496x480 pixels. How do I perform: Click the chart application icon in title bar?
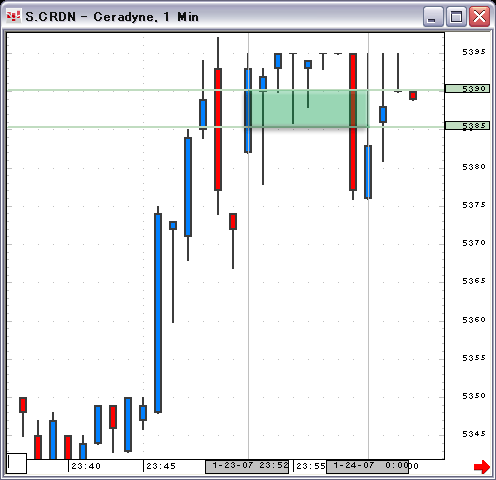[x=13, y=16]
